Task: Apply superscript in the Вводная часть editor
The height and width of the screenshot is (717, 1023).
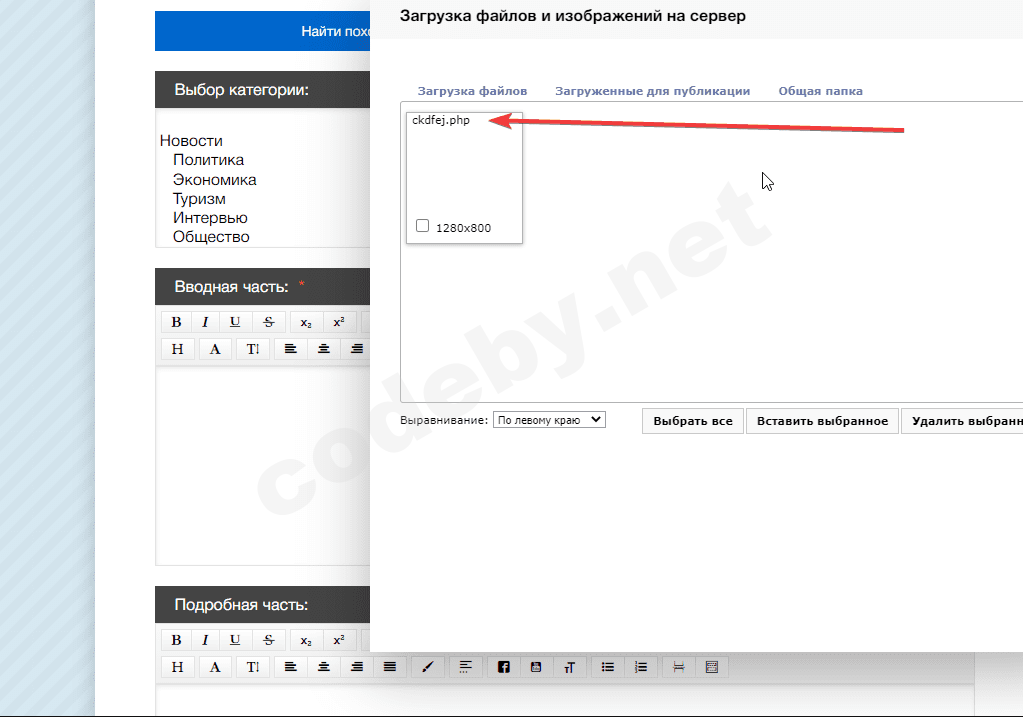Action: pyautogui.click(x=339, y=322)
